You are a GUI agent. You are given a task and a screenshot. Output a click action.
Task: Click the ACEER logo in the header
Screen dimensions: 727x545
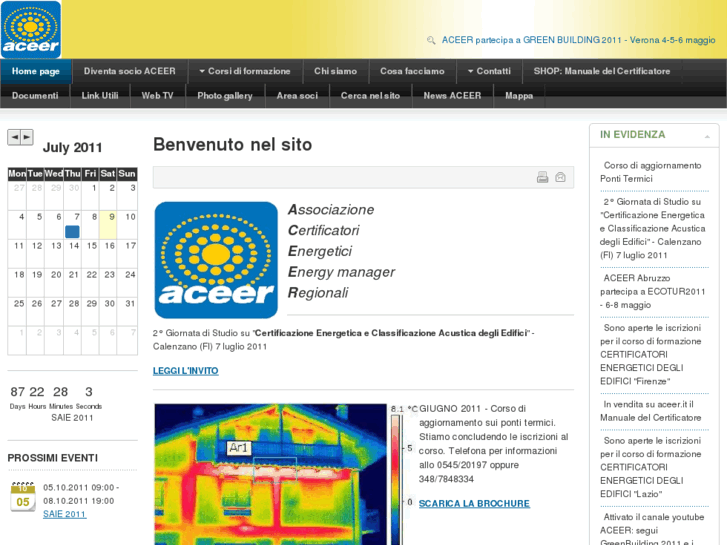click(x=31, y=29)
